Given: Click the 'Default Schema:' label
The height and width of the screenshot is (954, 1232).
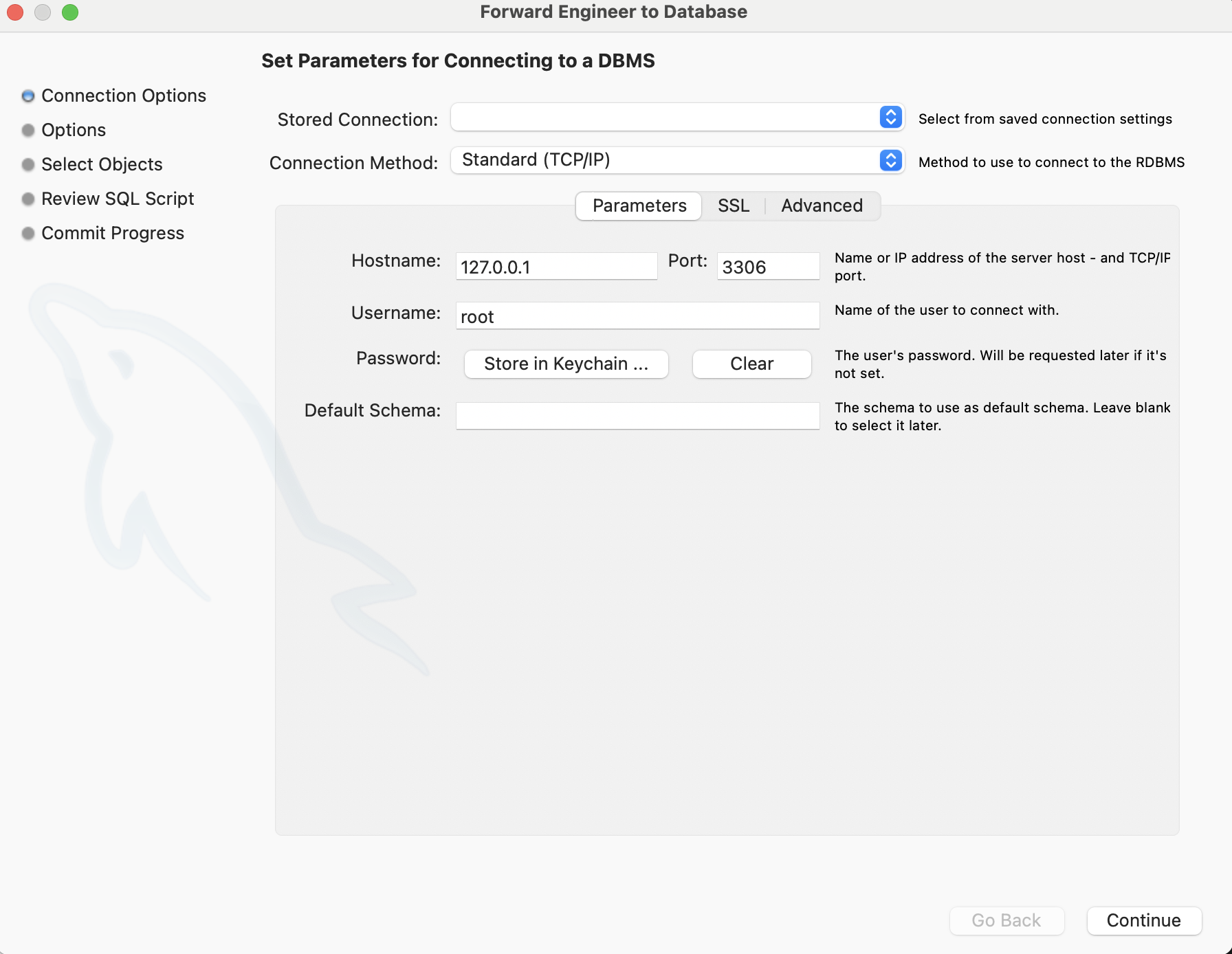Looking at the screenshot, I should click(373, 410).
